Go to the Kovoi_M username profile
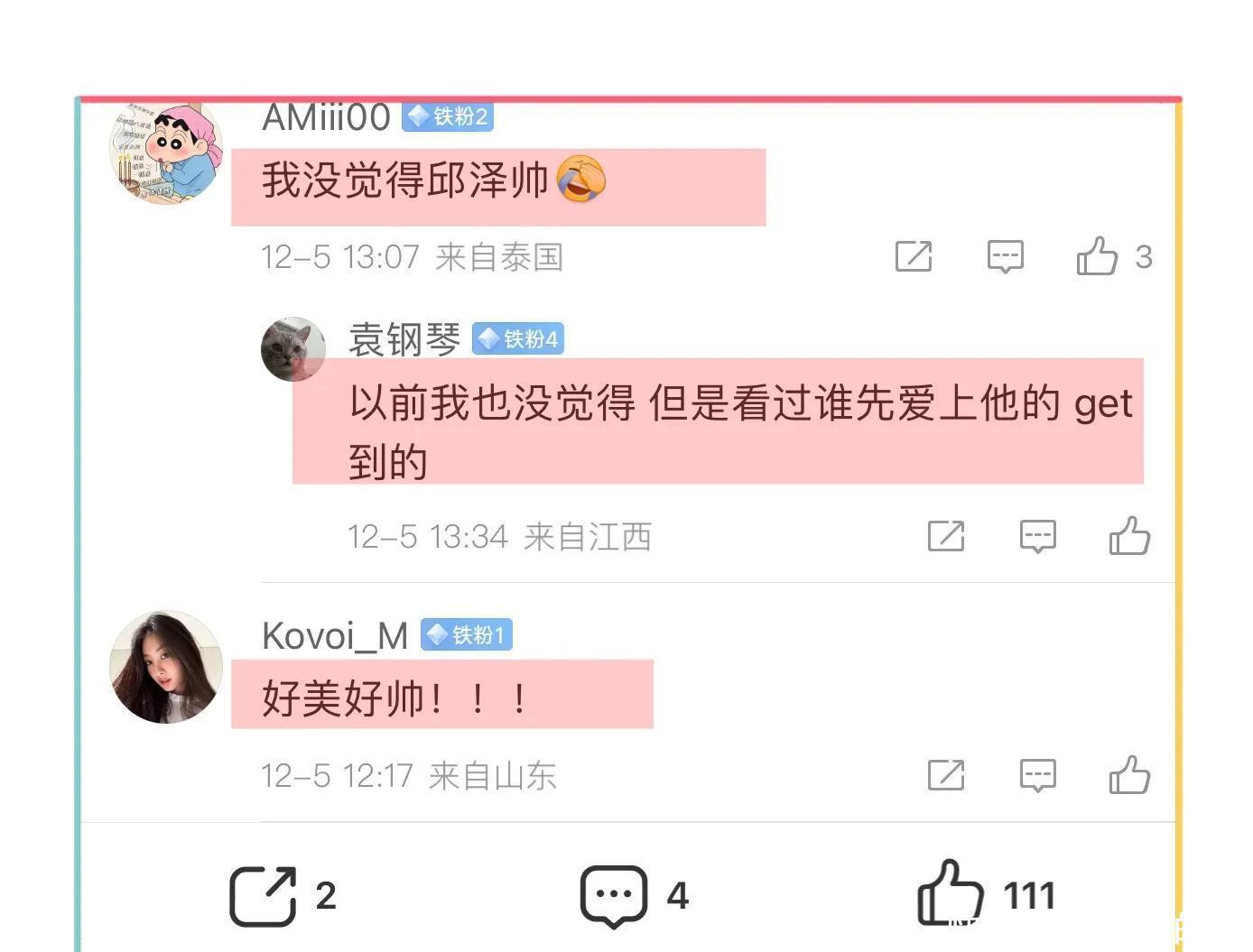The height and width of the screenshot is (952, 1253). 335,636
